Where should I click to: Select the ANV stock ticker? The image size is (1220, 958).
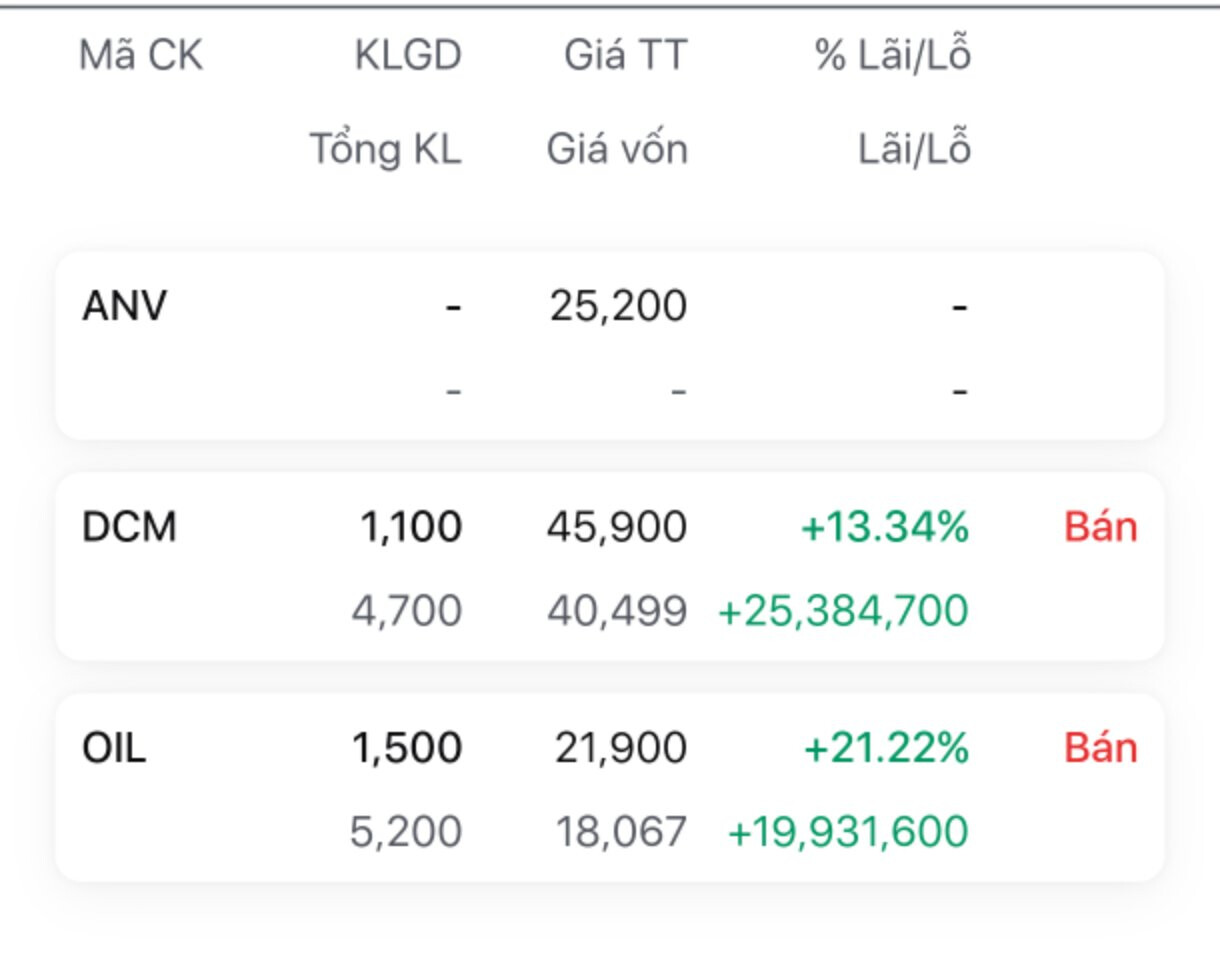coord(124,306)
